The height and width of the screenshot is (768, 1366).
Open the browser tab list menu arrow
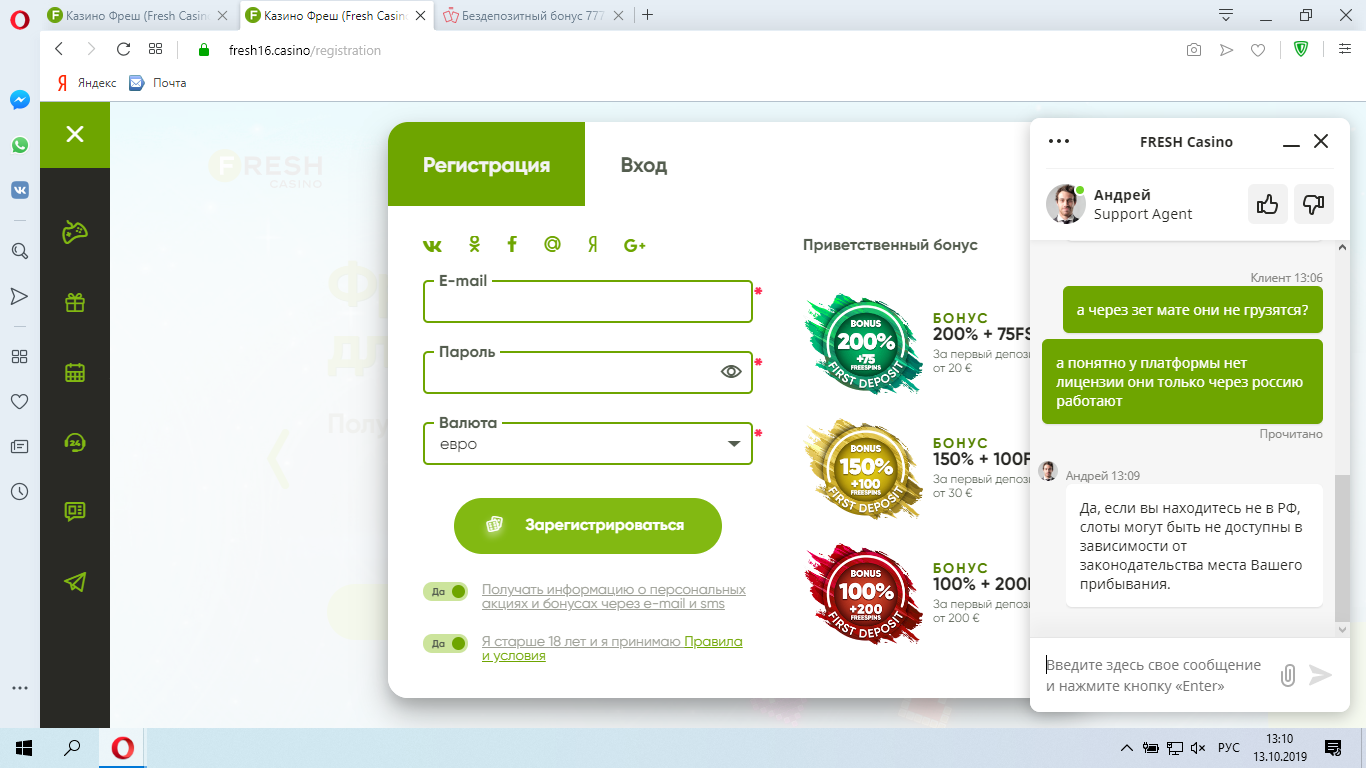1226,15
